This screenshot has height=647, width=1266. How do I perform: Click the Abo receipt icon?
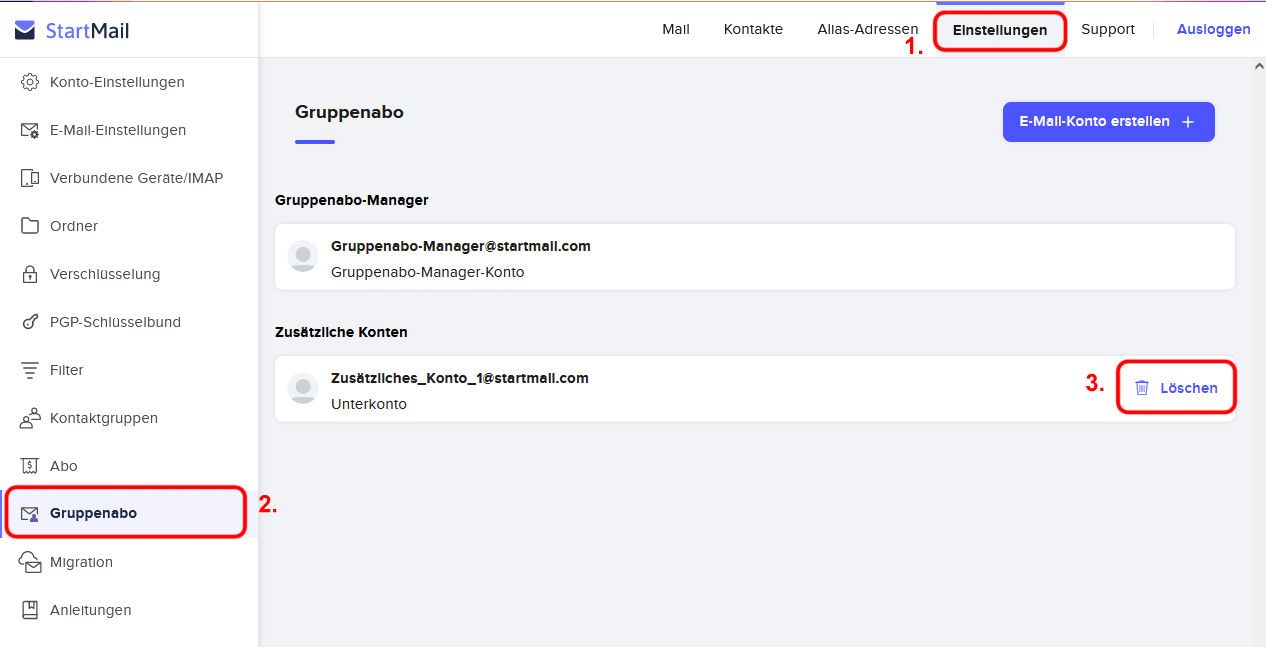coord(30,466)
